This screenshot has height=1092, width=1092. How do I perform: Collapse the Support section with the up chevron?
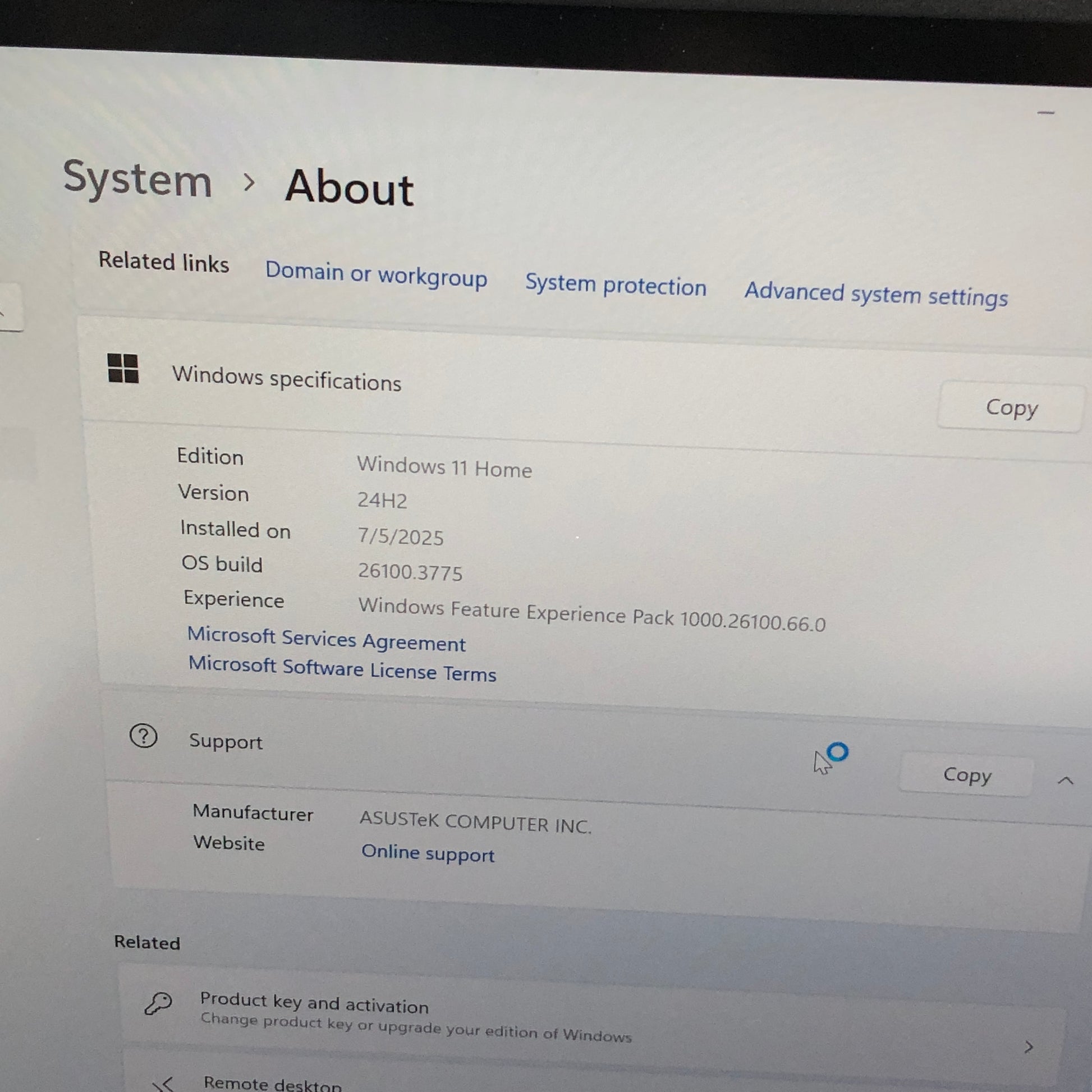(x=1065, y=781)
